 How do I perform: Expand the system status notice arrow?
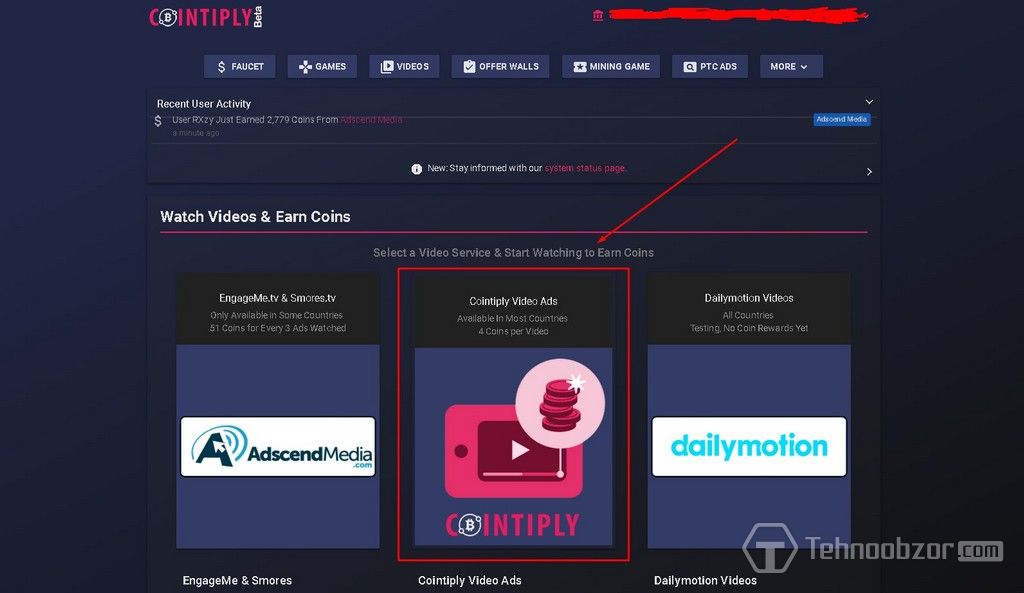tap(869, 172)
